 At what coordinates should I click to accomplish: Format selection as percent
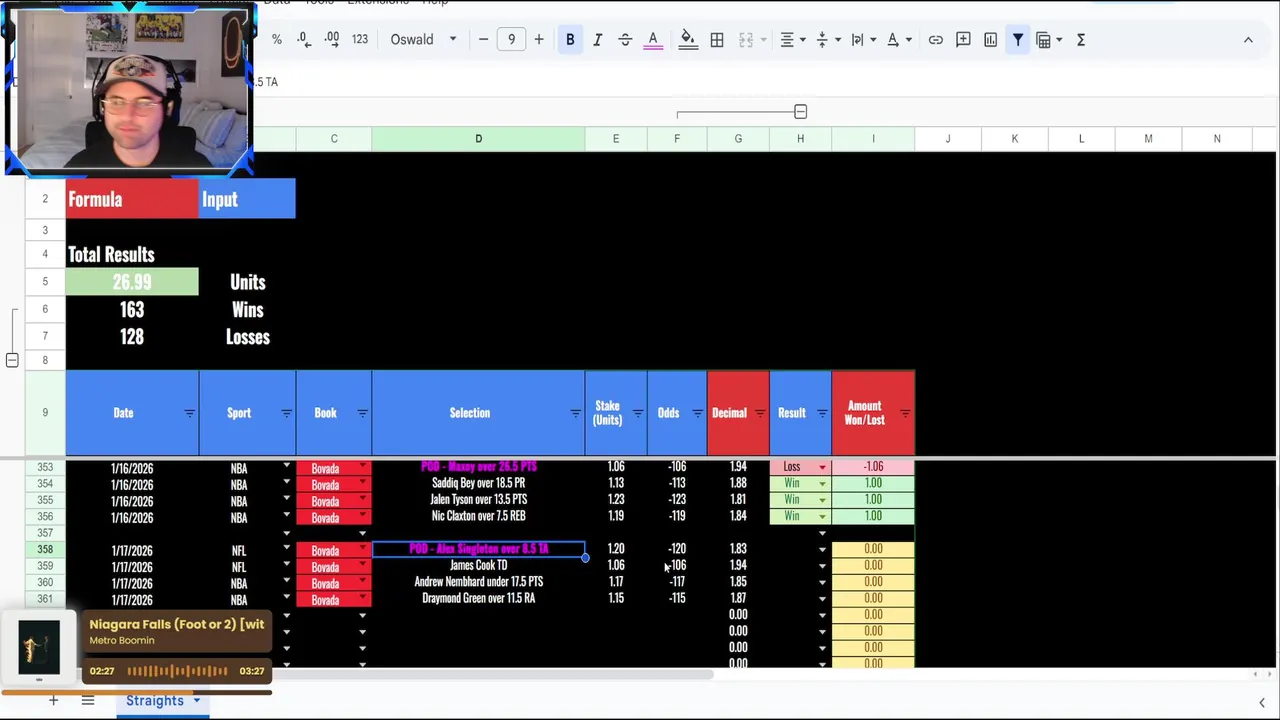coord(277,40)
